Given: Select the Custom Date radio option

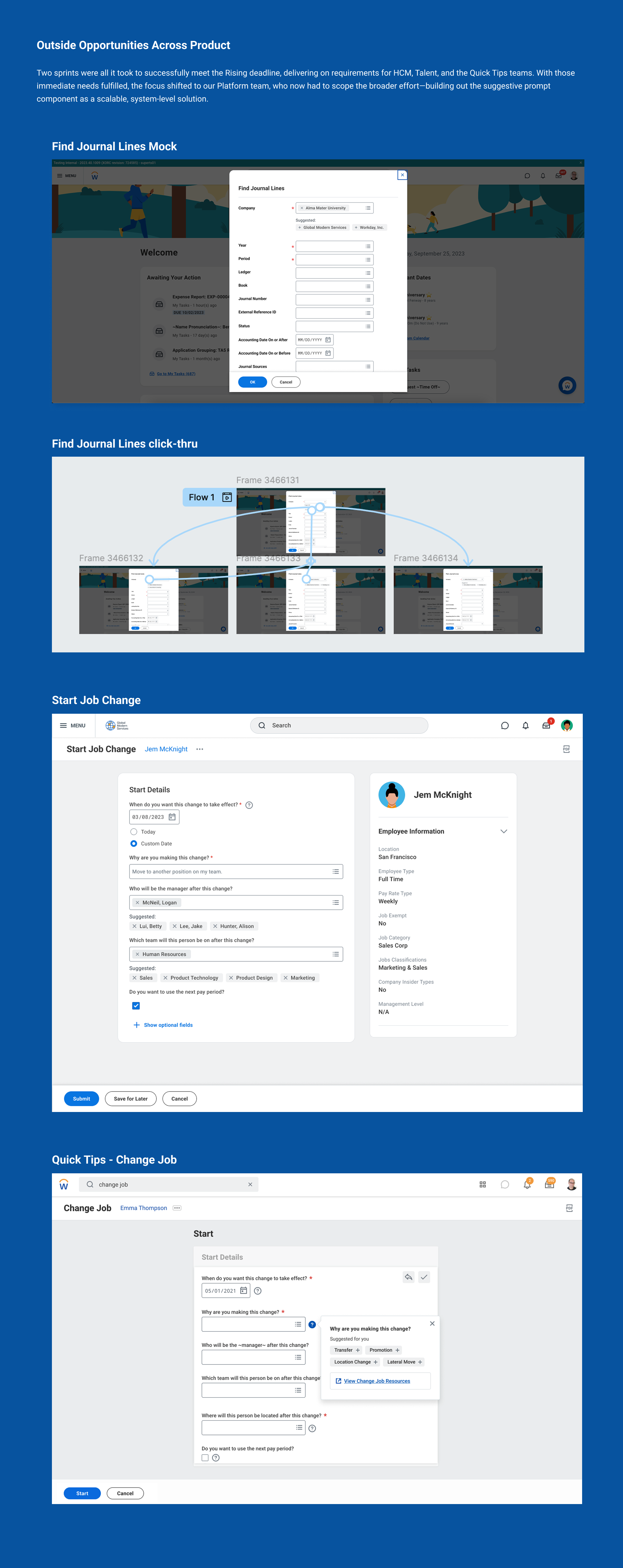Looking at the screenshot, I should 134,844.
